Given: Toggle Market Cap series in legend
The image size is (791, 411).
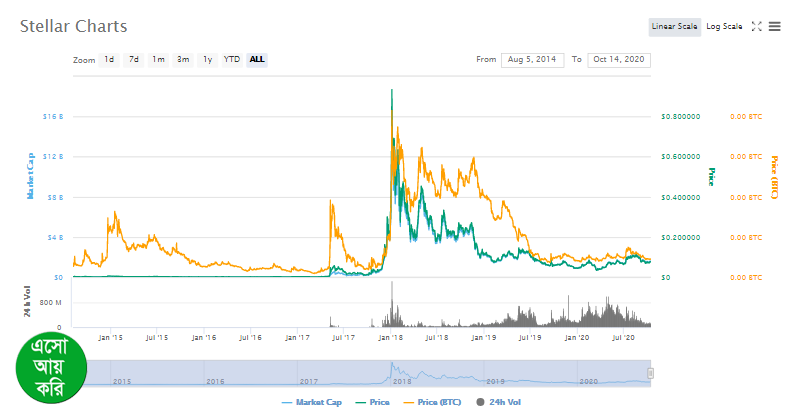Looking at the screenshot, I should click(312, 402).
